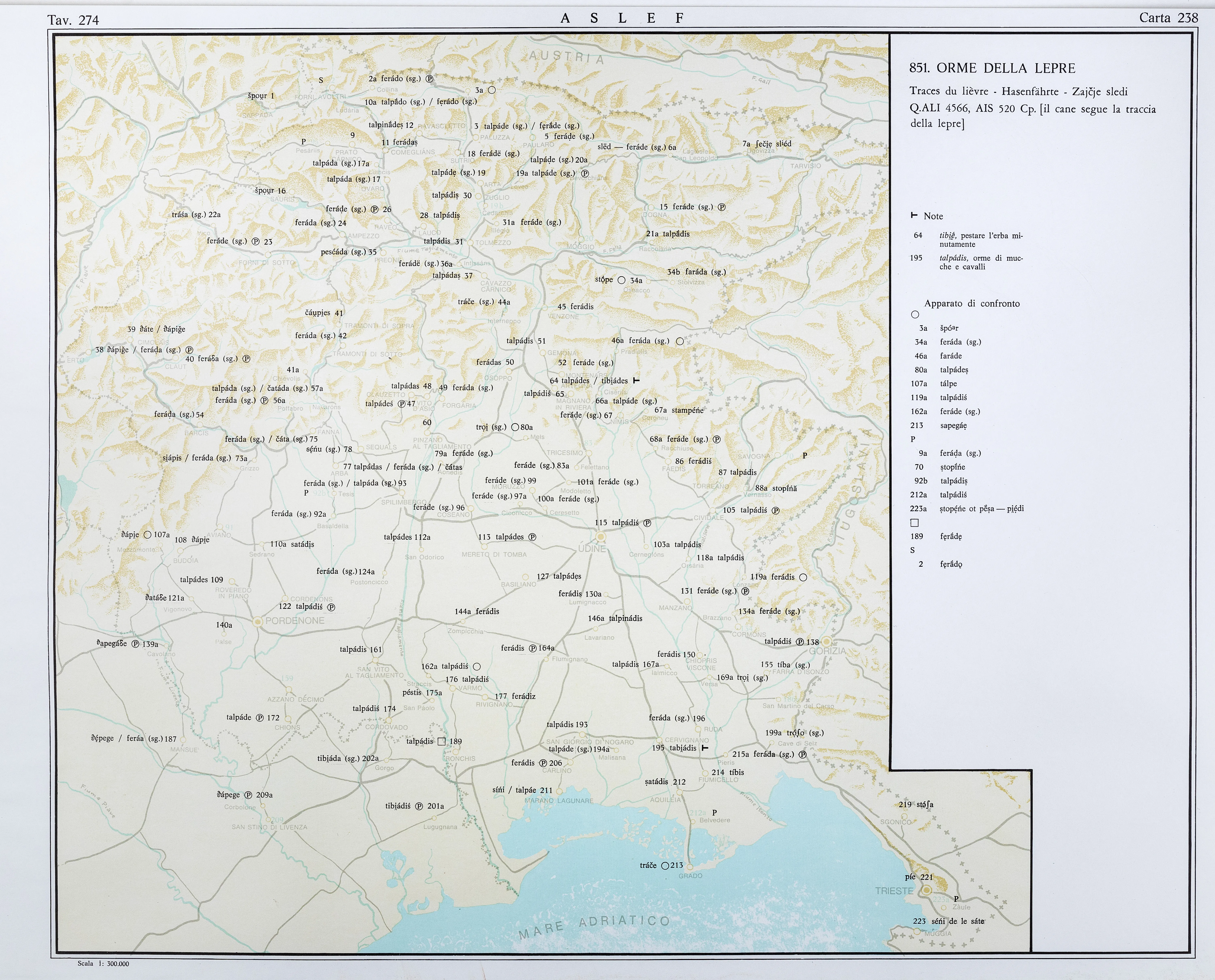Click the Scala 1: 300.000 label
The width and height of the screenshot is (1215, 980).
pos(103,964)
